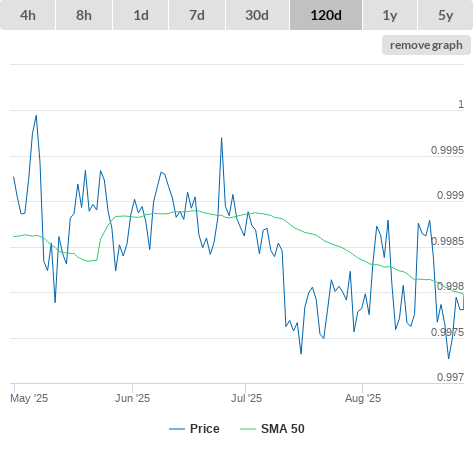Screen dimensions: 474x455
Task: Show the 5y price history
Action: coord(445,15)
